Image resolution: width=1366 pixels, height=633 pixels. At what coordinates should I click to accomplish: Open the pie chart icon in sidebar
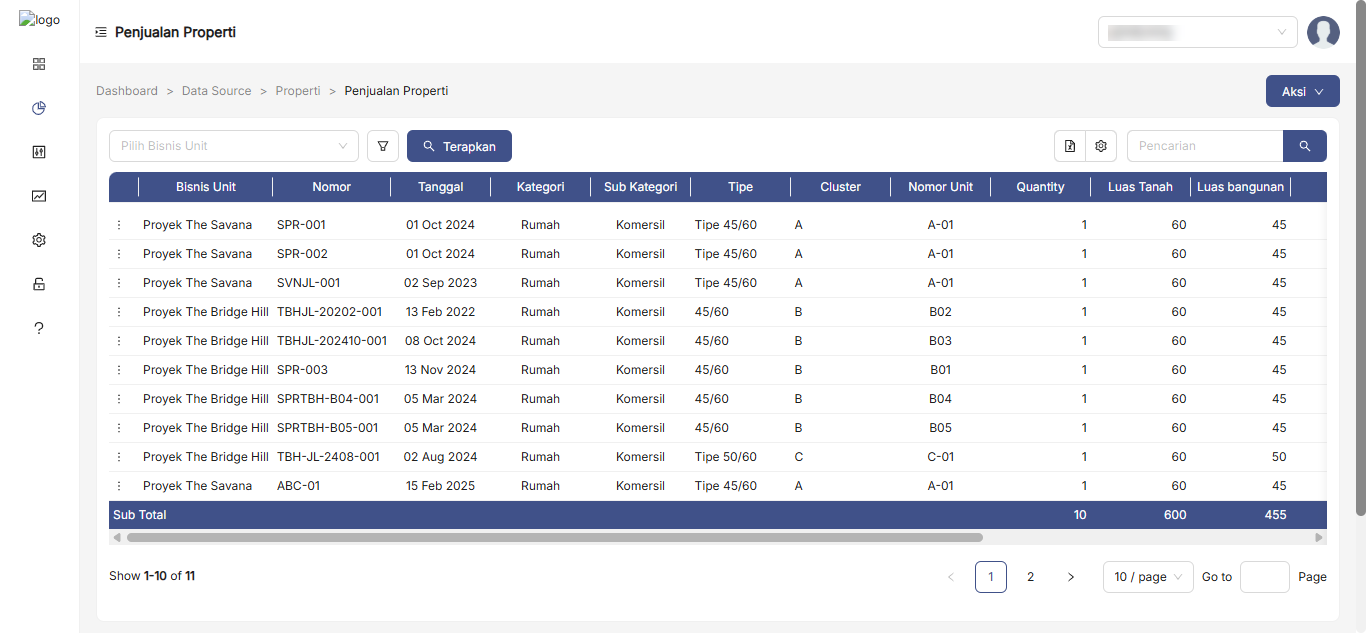coord(39,108)
